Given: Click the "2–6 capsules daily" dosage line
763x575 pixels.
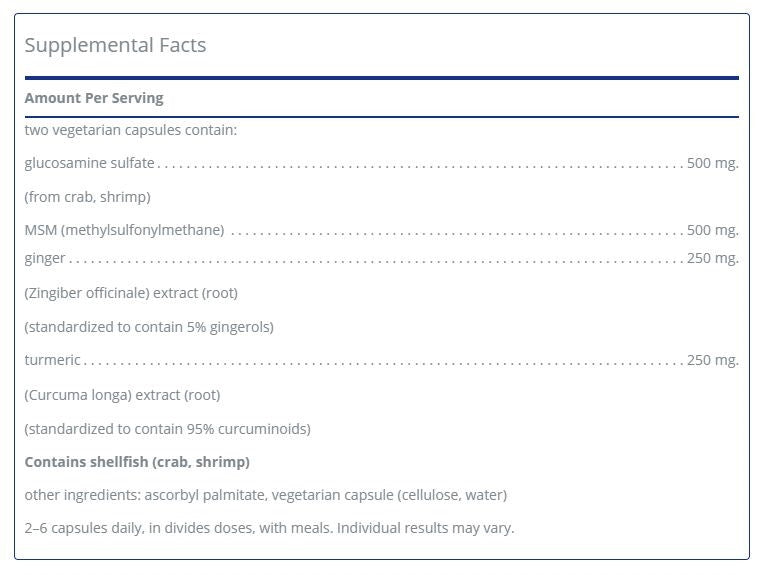Looking at the screenshot, I should tap(269, 527).
